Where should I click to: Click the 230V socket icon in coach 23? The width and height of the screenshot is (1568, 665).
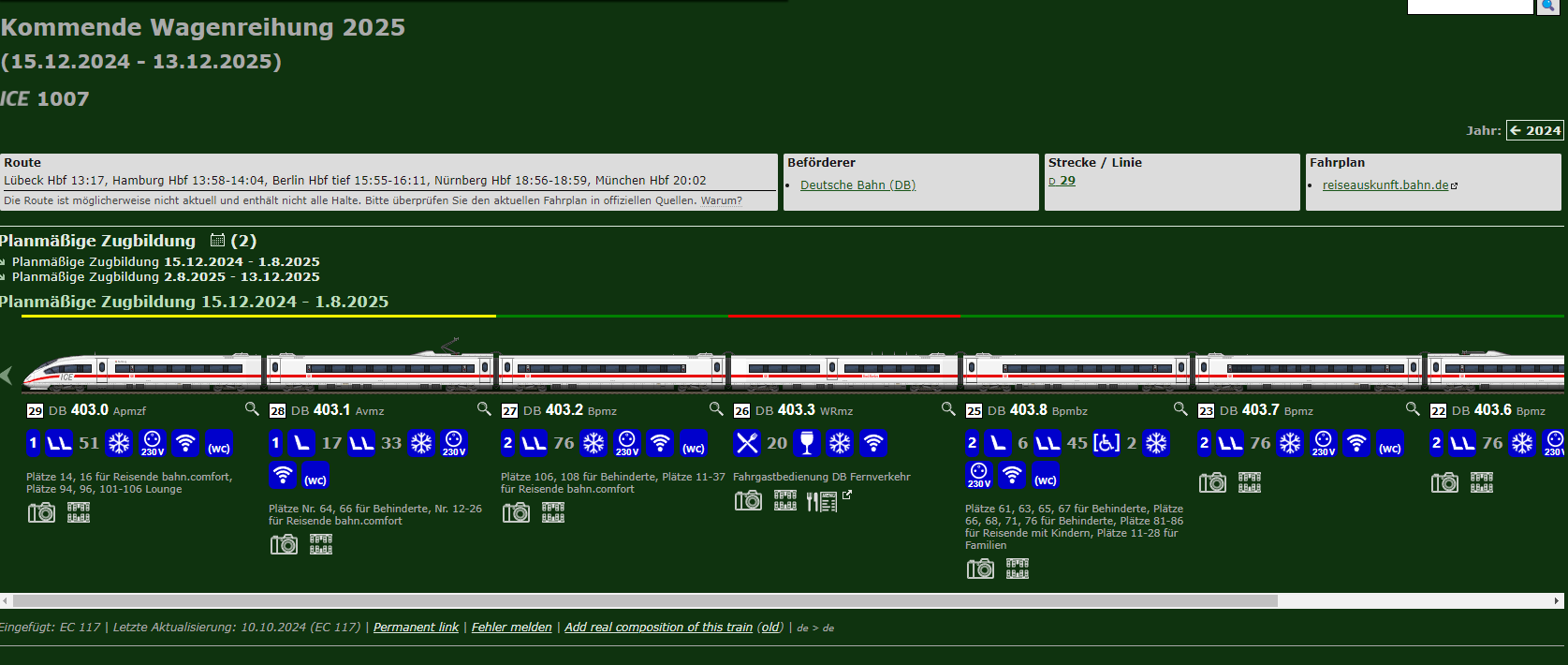coord(1324,443)
